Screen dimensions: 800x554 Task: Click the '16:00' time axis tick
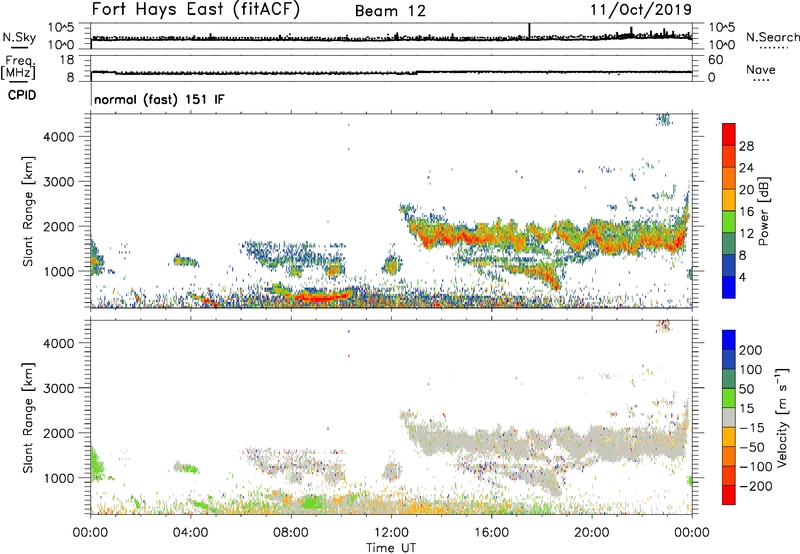click(491, 533)
